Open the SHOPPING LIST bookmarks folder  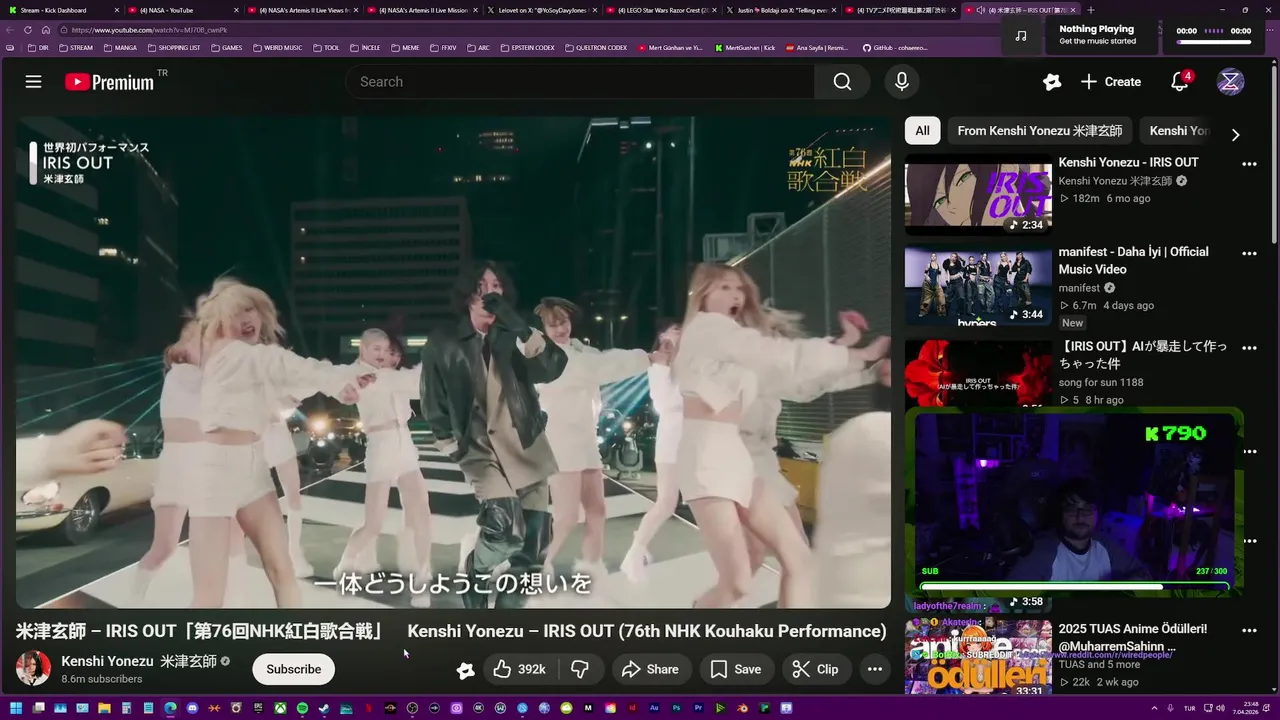tap(173, 47)
